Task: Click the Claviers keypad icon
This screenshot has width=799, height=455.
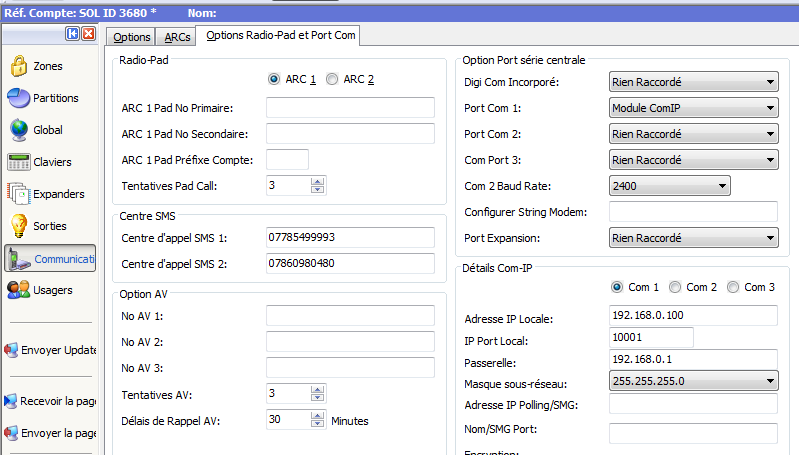Action: pyautogui.click(x=18, y=162)
